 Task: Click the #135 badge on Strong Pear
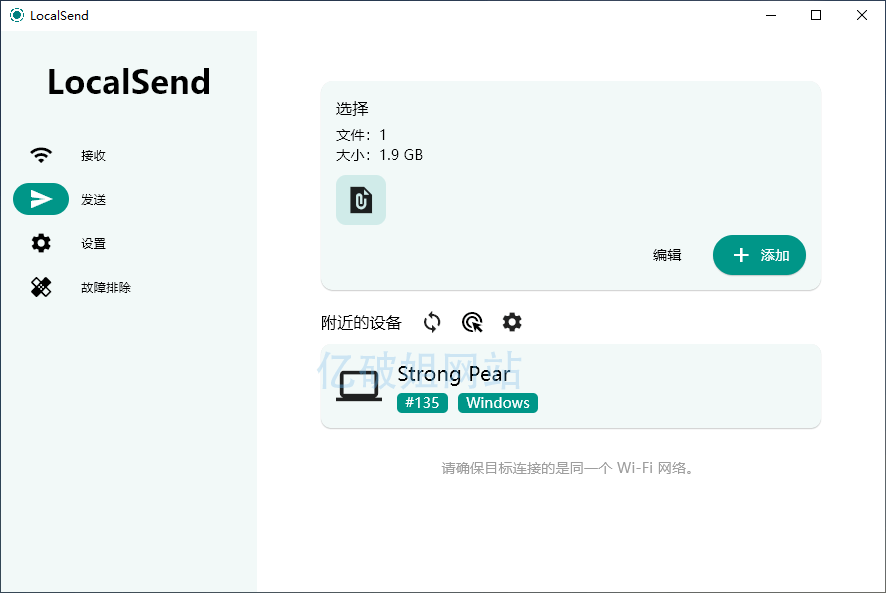(422, 403)
